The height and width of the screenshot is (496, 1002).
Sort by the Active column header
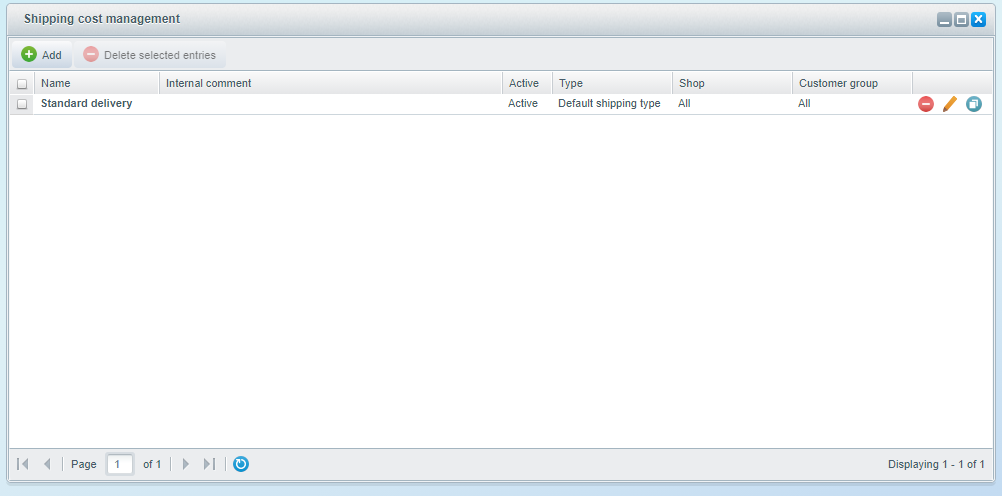526,83
